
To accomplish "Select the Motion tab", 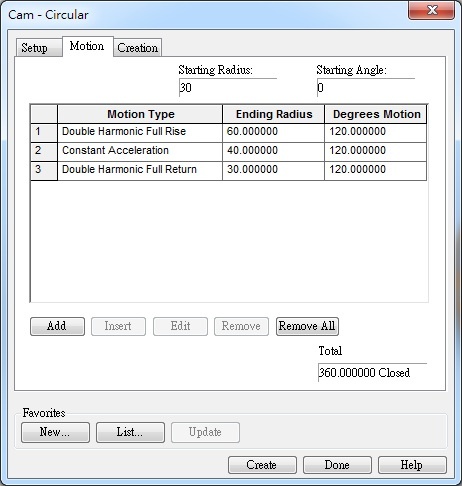I will pos(88,46).
